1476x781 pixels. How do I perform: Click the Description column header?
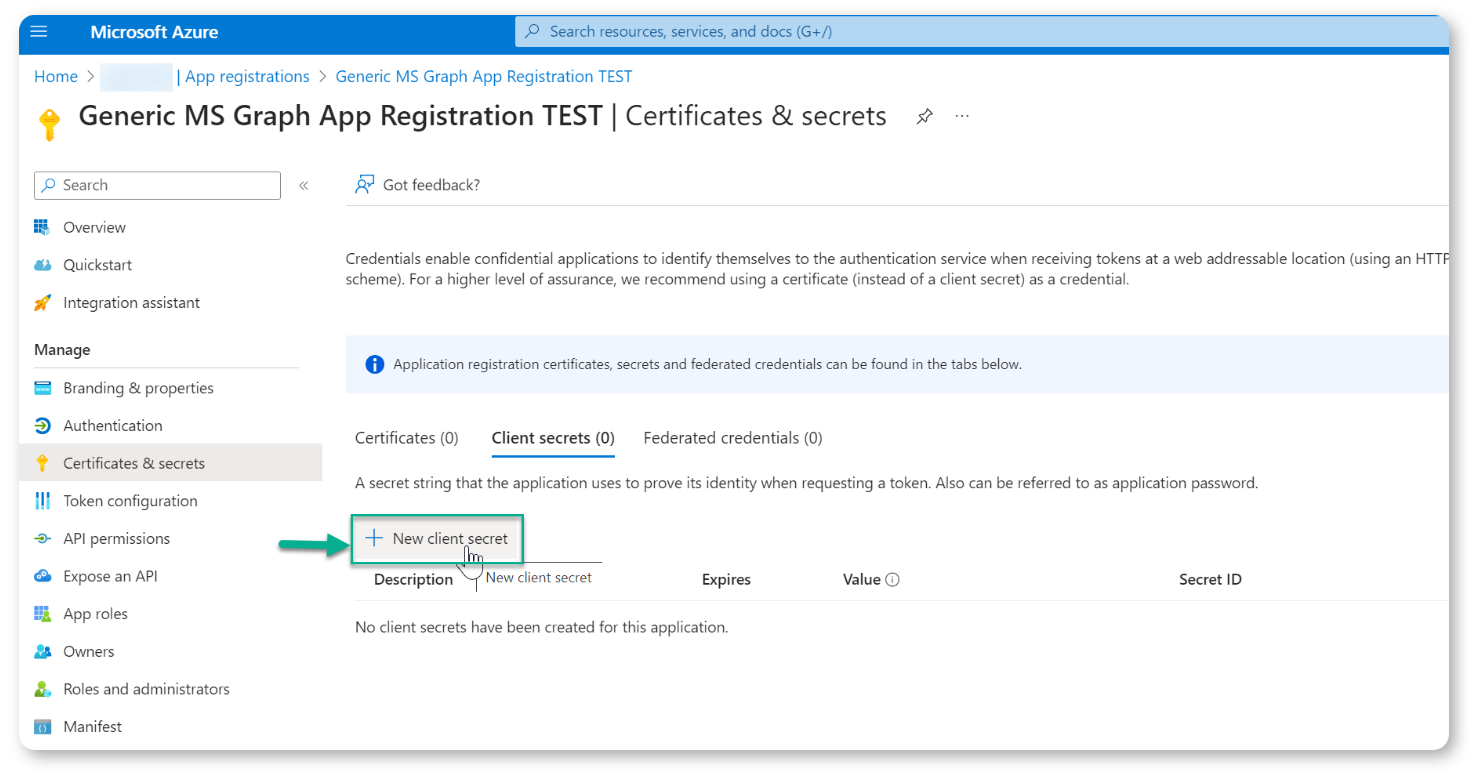(413, 580)
